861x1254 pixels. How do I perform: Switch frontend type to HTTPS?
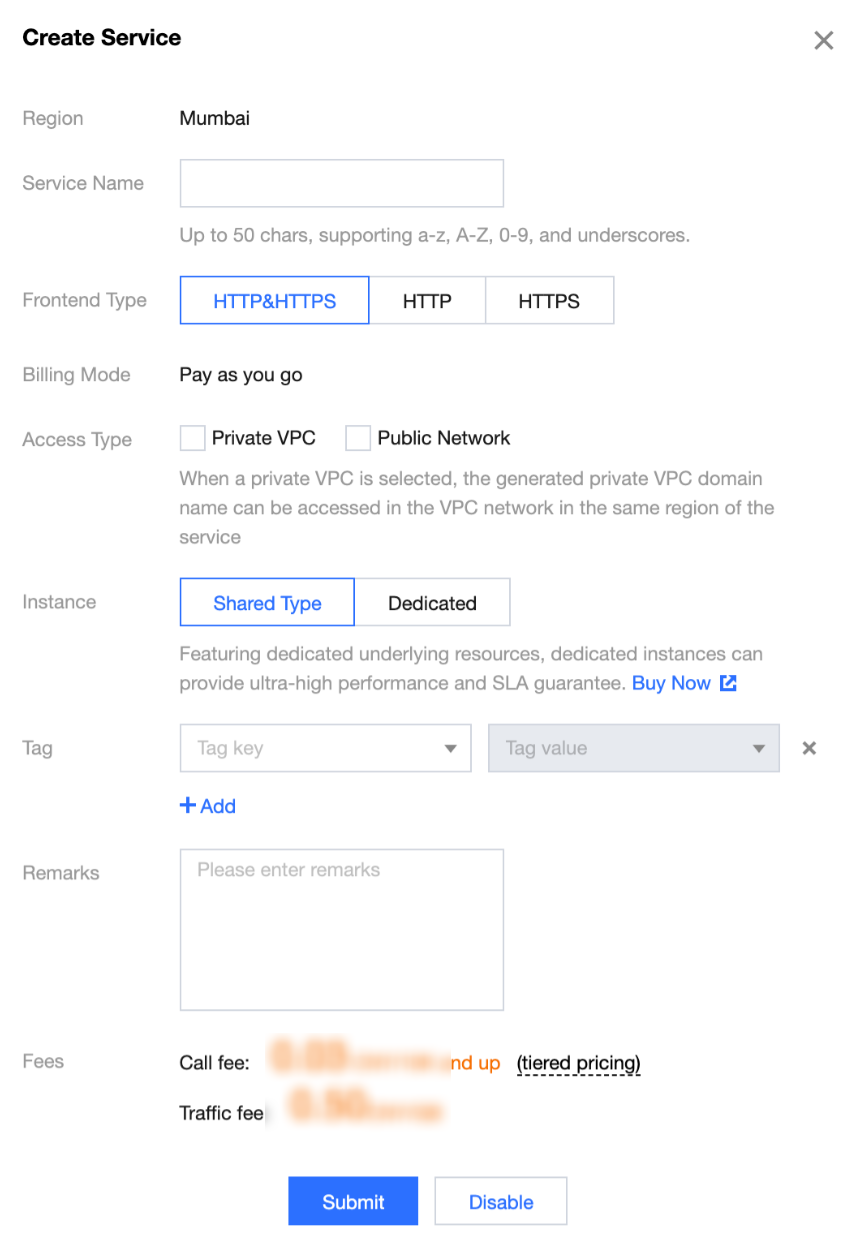pyautogui.click(x=549, y=301)
